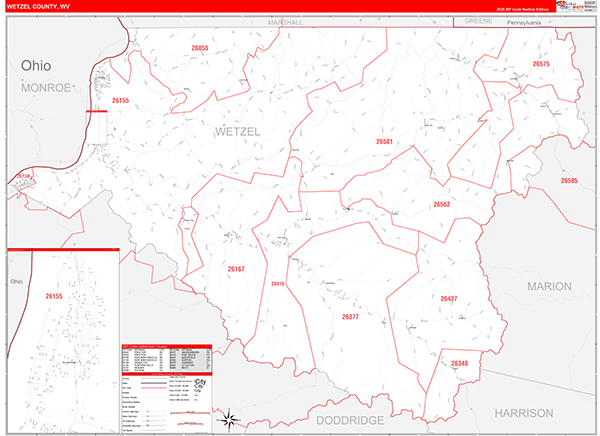The width and height of the screenshot is (600, 436).
Task: Click the 'MONROE' county label
Action: [46, 88]
